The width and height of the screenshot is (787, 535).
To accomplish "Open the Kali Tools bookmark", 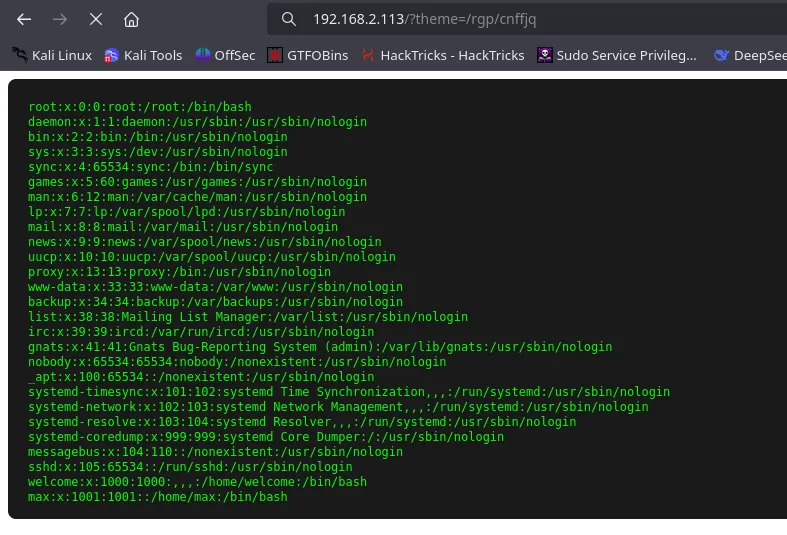I will click(x=143, y=55).
